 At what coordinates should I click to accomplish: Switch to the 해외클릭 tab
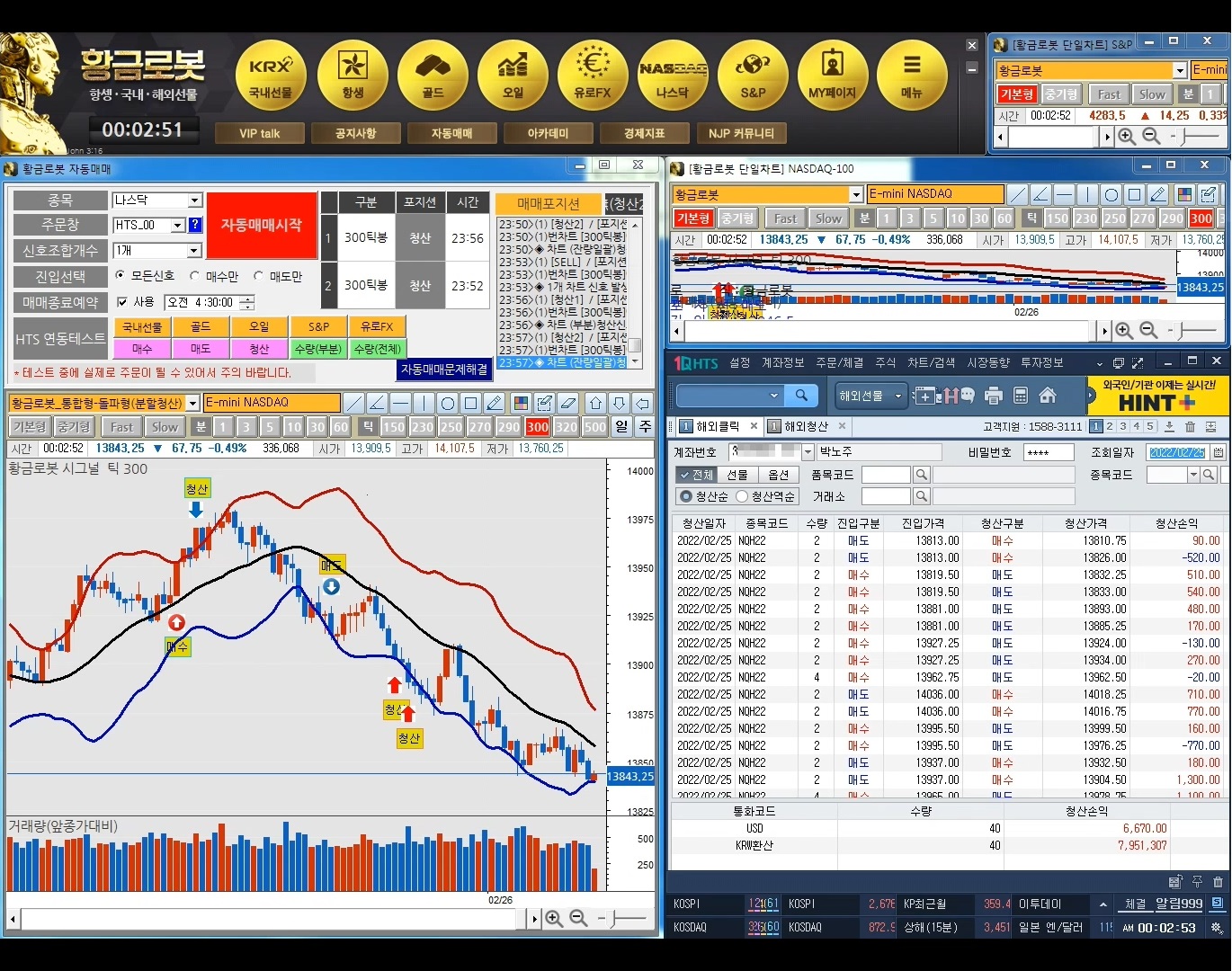pos(717,426)
